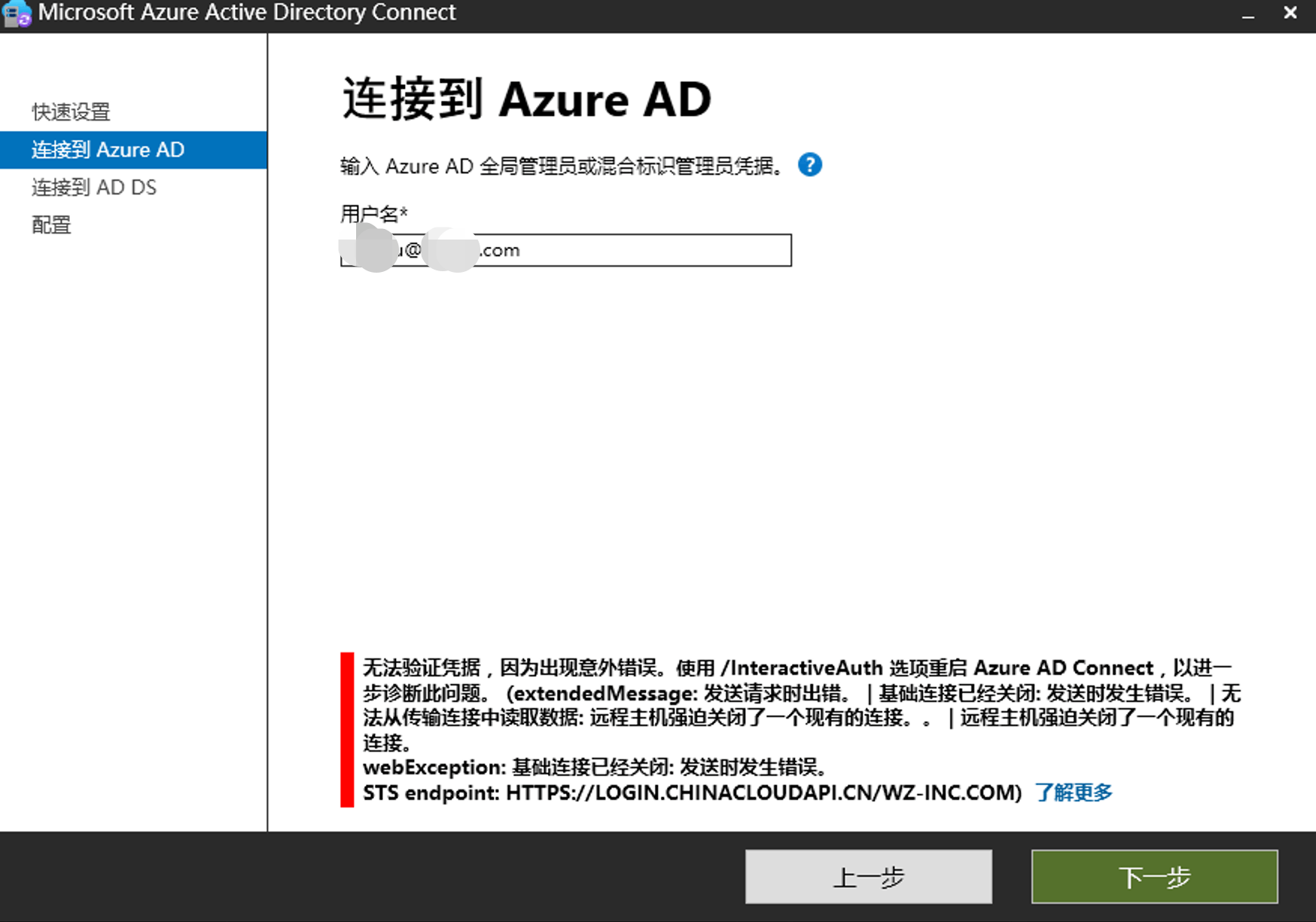The height and width of the screenshot is (922, 1316).
Task: Click the Azure AD Connect title bar icon
Action: [x=17, y=14]
